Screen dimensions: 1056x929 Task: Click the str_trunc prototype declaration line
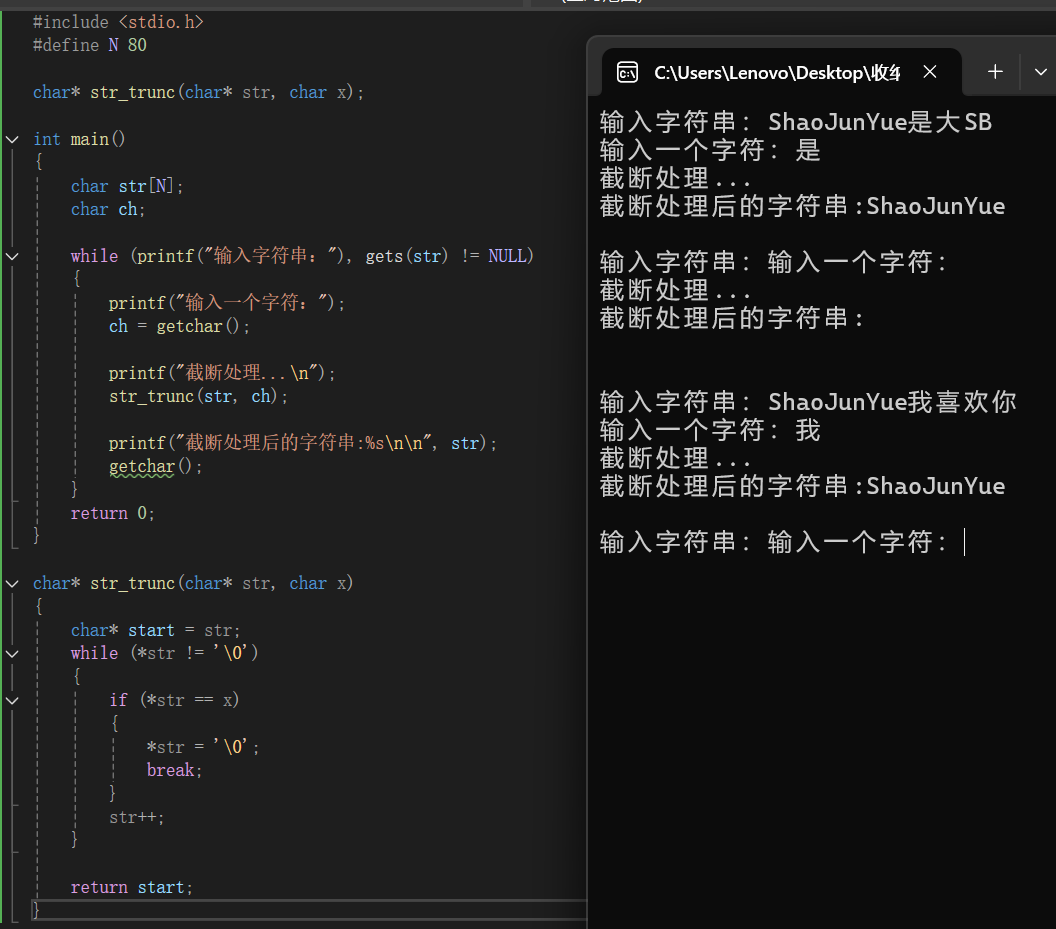pos(199,92)
